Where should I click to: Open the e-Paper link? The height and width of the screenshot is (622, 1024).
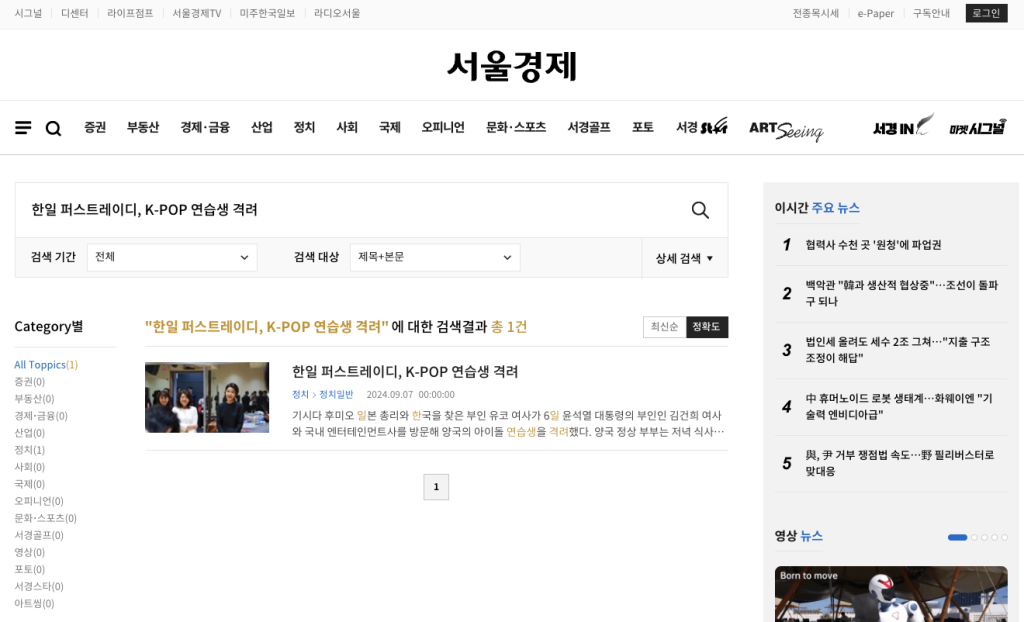[876, 13]
